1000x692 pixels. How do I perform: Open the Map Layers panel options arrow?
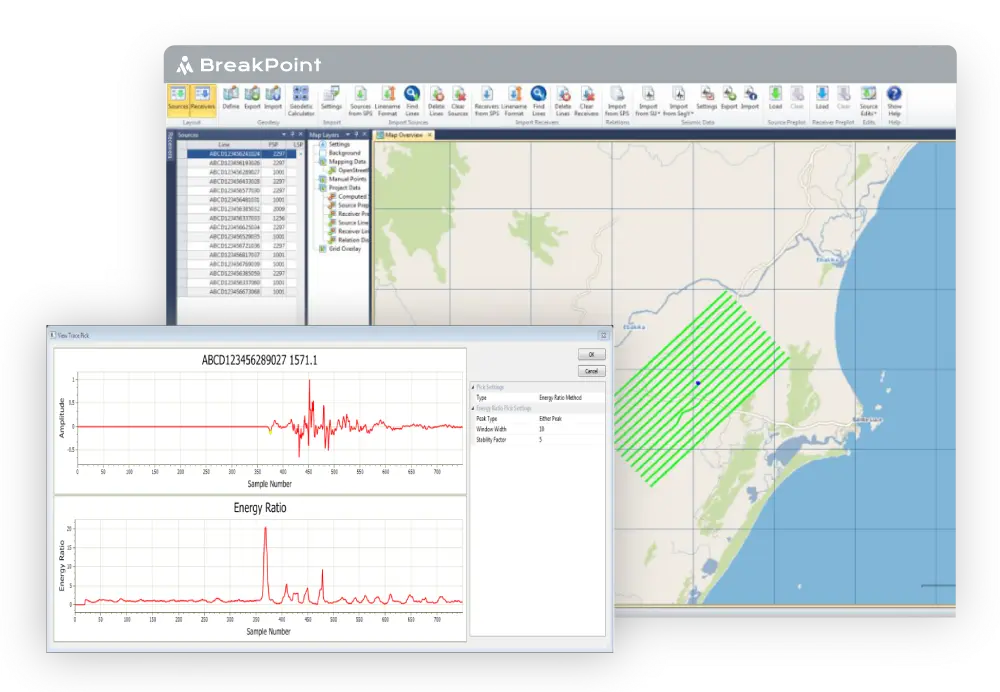coord(348,135)
